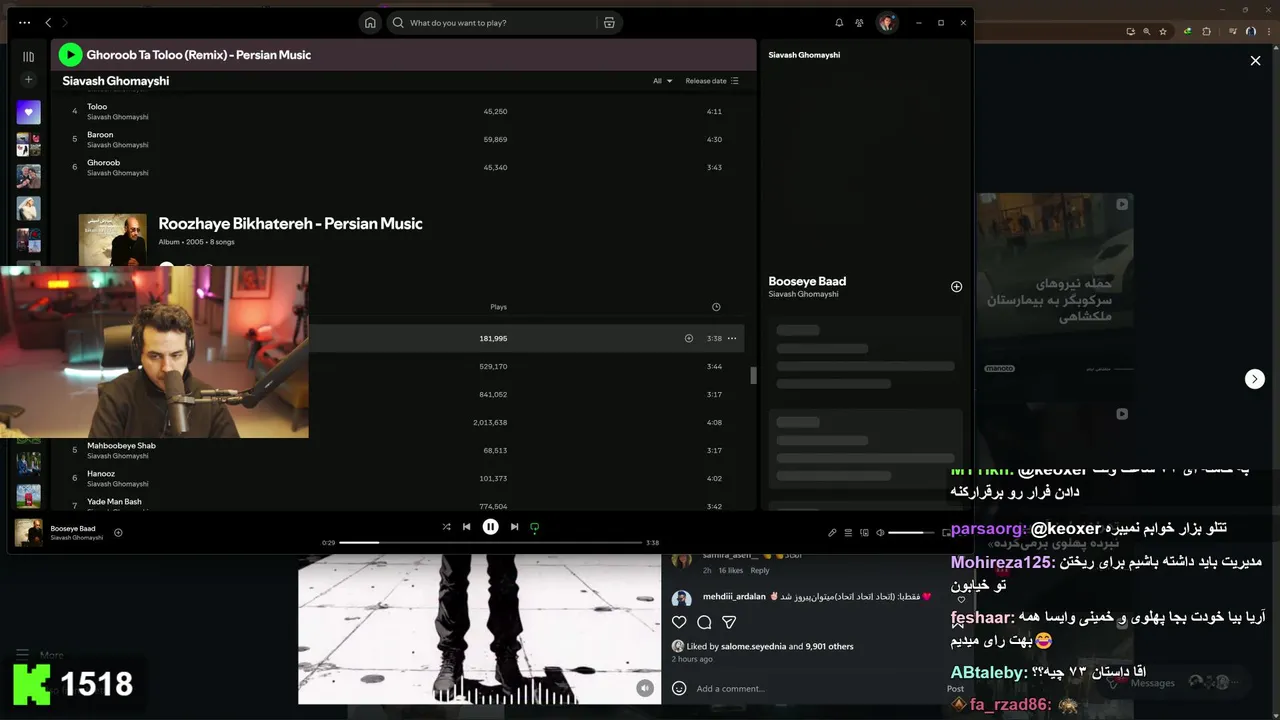
Task: Toggle the green repeat button
Action: [534, 527]
